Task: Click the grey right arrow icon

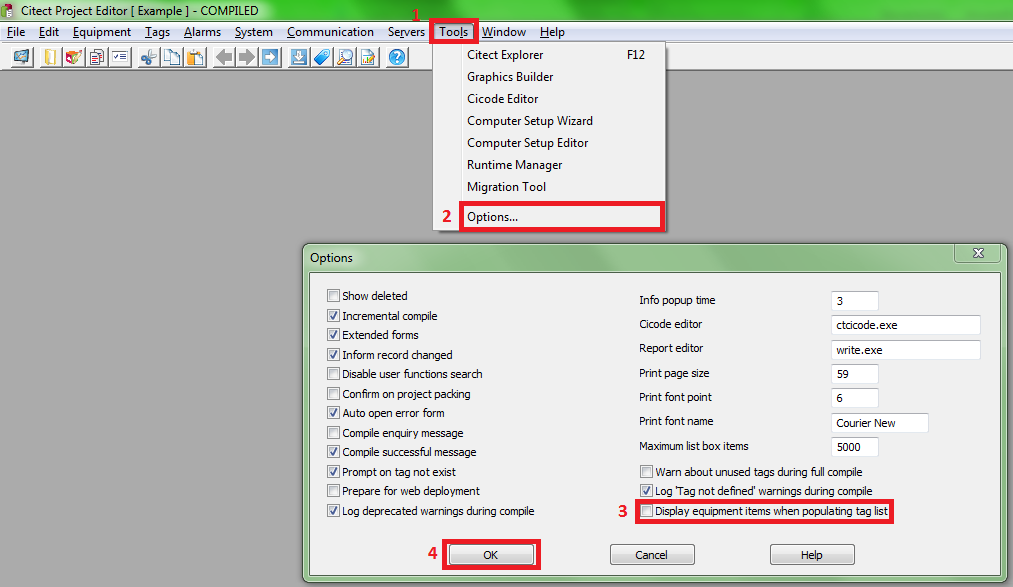Action: click(247, 57)
